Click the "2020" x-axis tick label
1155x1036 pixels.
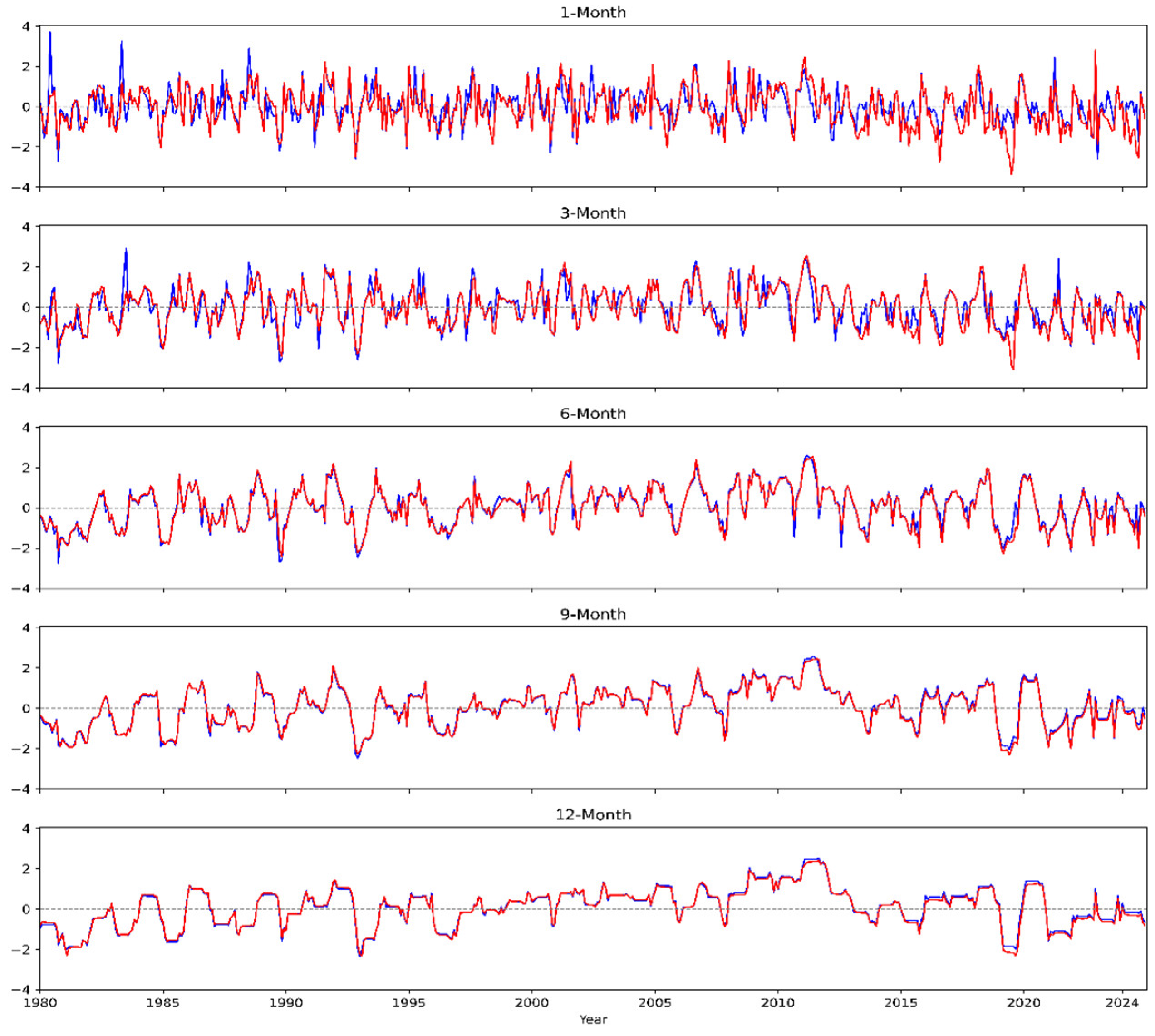1023,1003
